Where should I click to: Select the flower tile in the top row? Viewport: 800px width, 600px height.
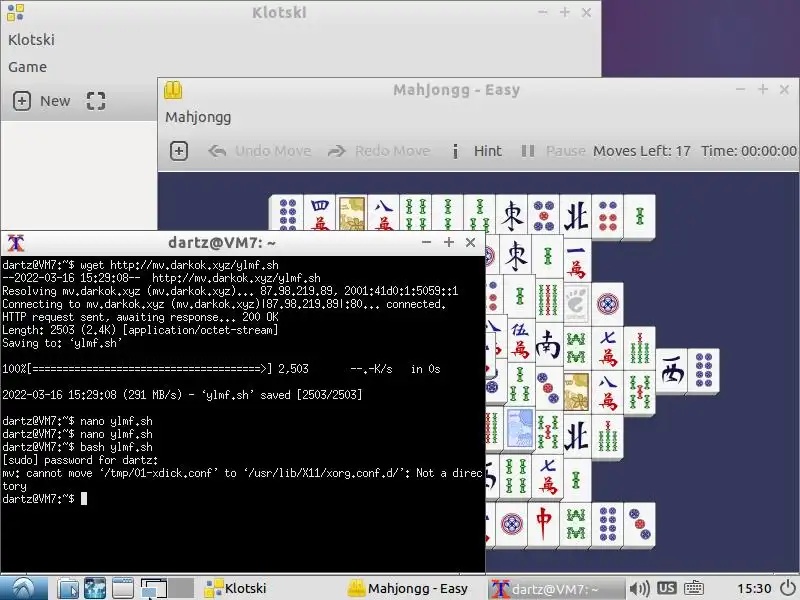[352, 214]
